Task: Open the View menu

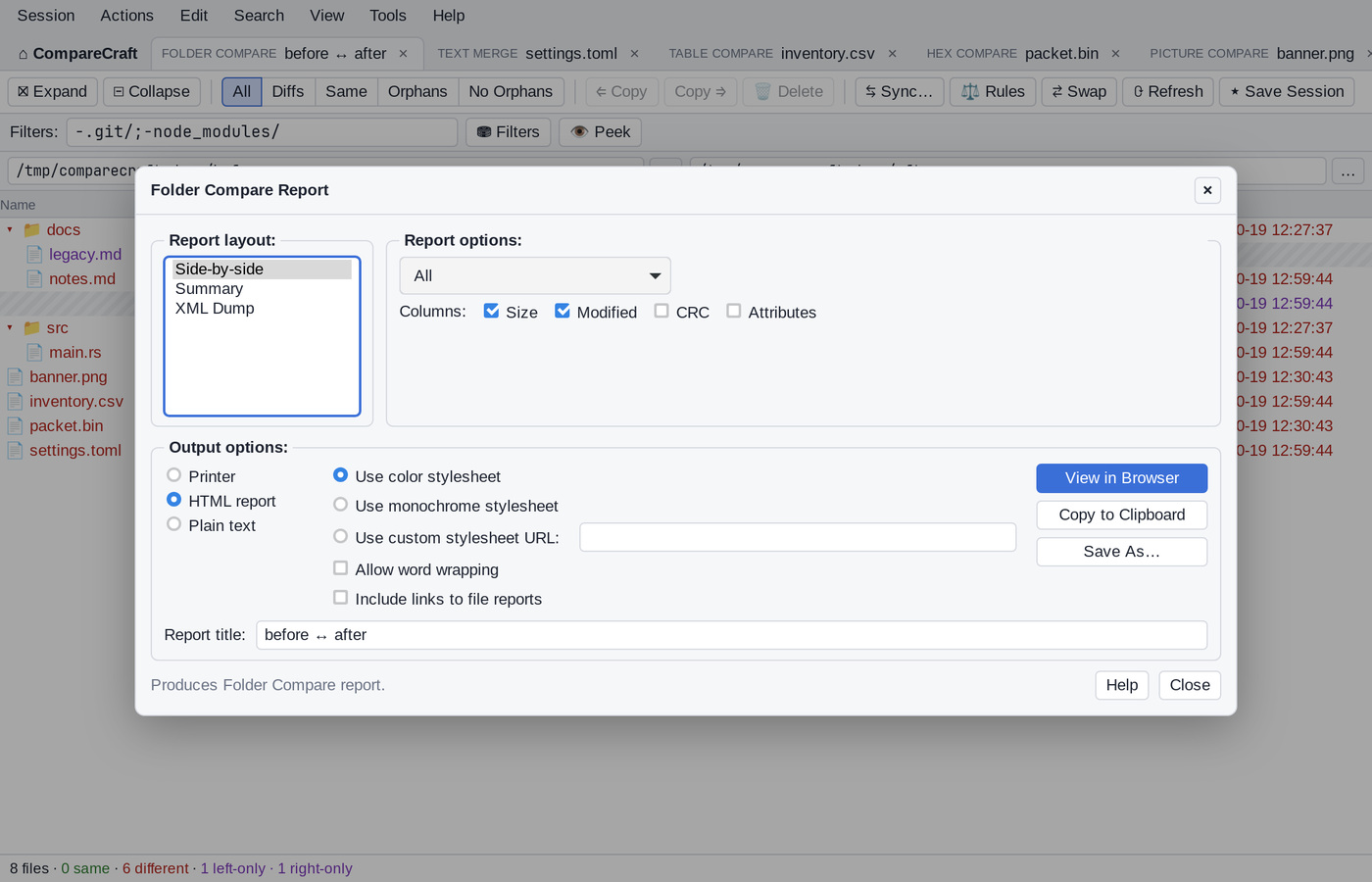Action: tap(327, 16)
